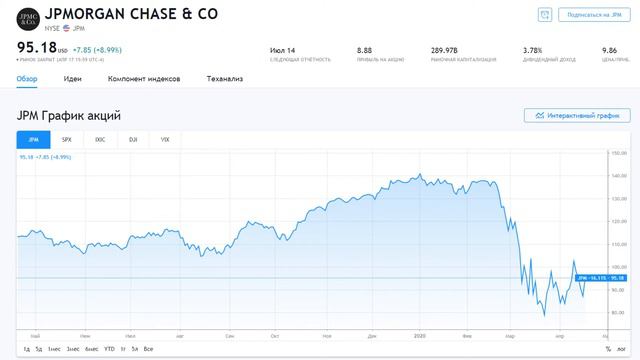Click the 3.78% dividend yield value
The width and height of the screenshot is (640, 360).
(x=533, y=50)
